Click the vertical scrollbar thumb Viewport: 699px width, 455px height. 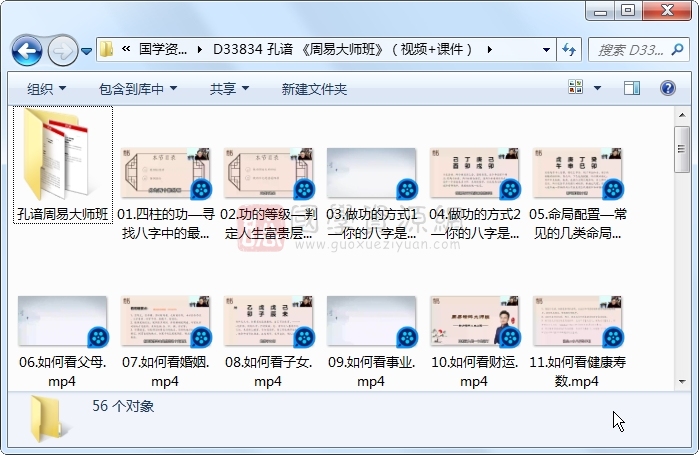click(x=682, y=149)
